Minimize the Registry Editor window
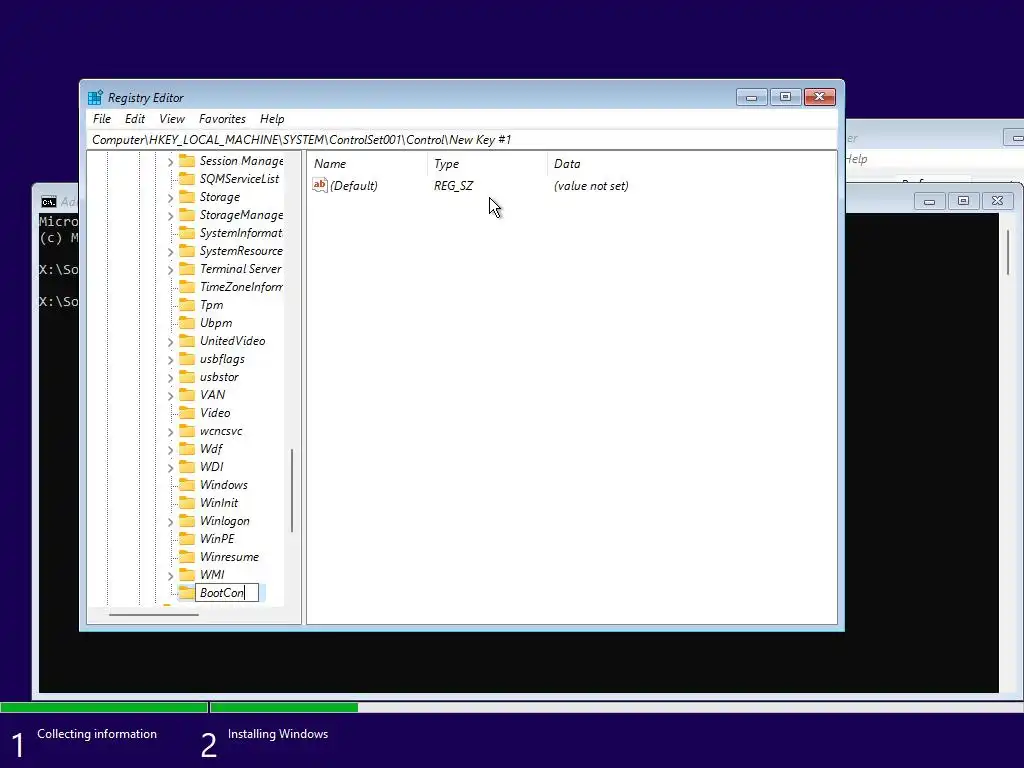Viewport: 1024px width, 768px height. point(751,97)
